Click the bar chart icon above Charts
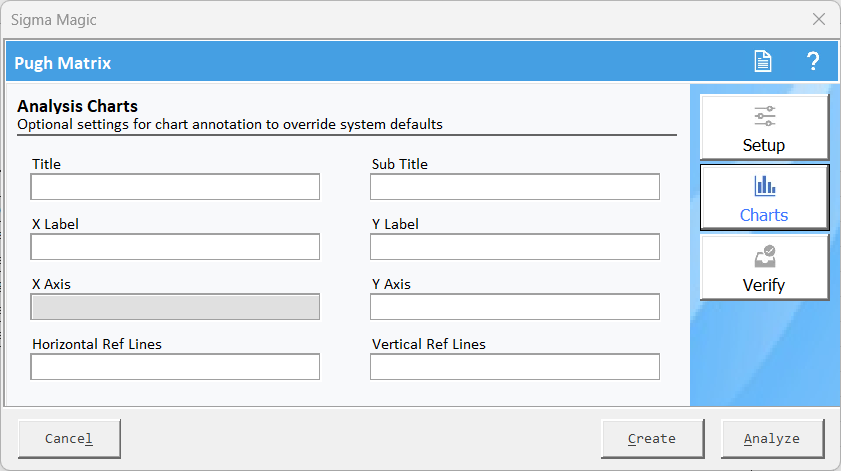Viewport: 841px width, 471px height. 764,186
